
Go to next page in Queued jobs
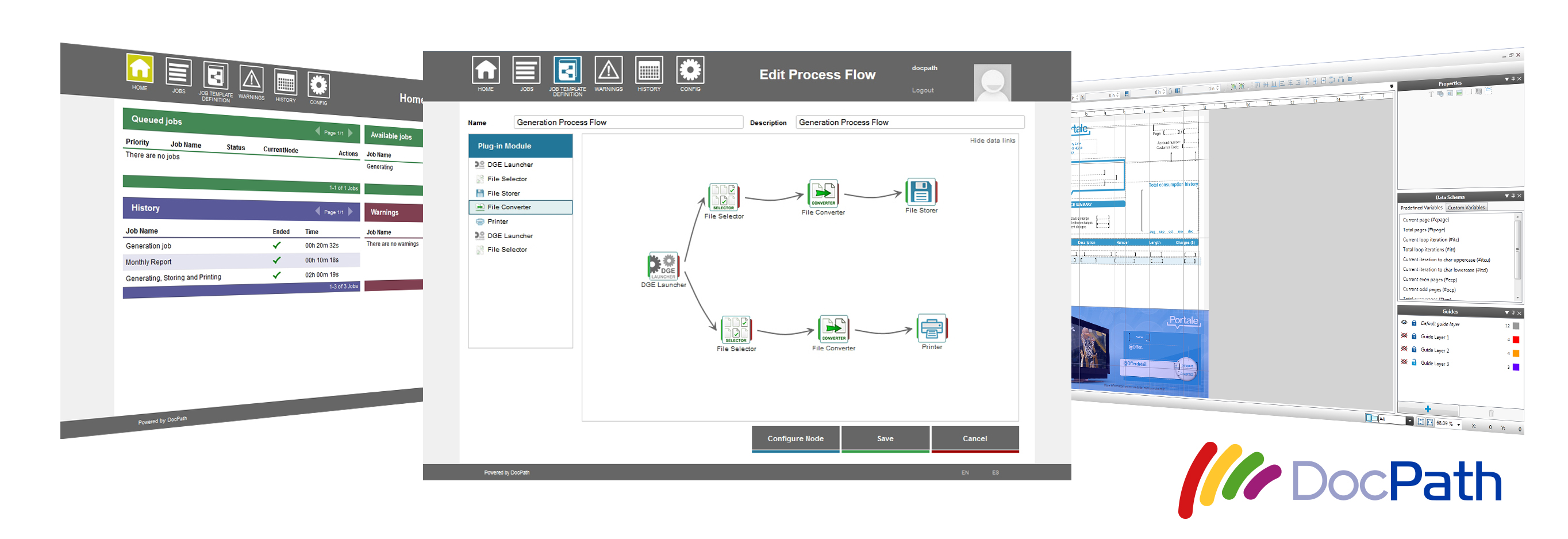click(351, 133)
